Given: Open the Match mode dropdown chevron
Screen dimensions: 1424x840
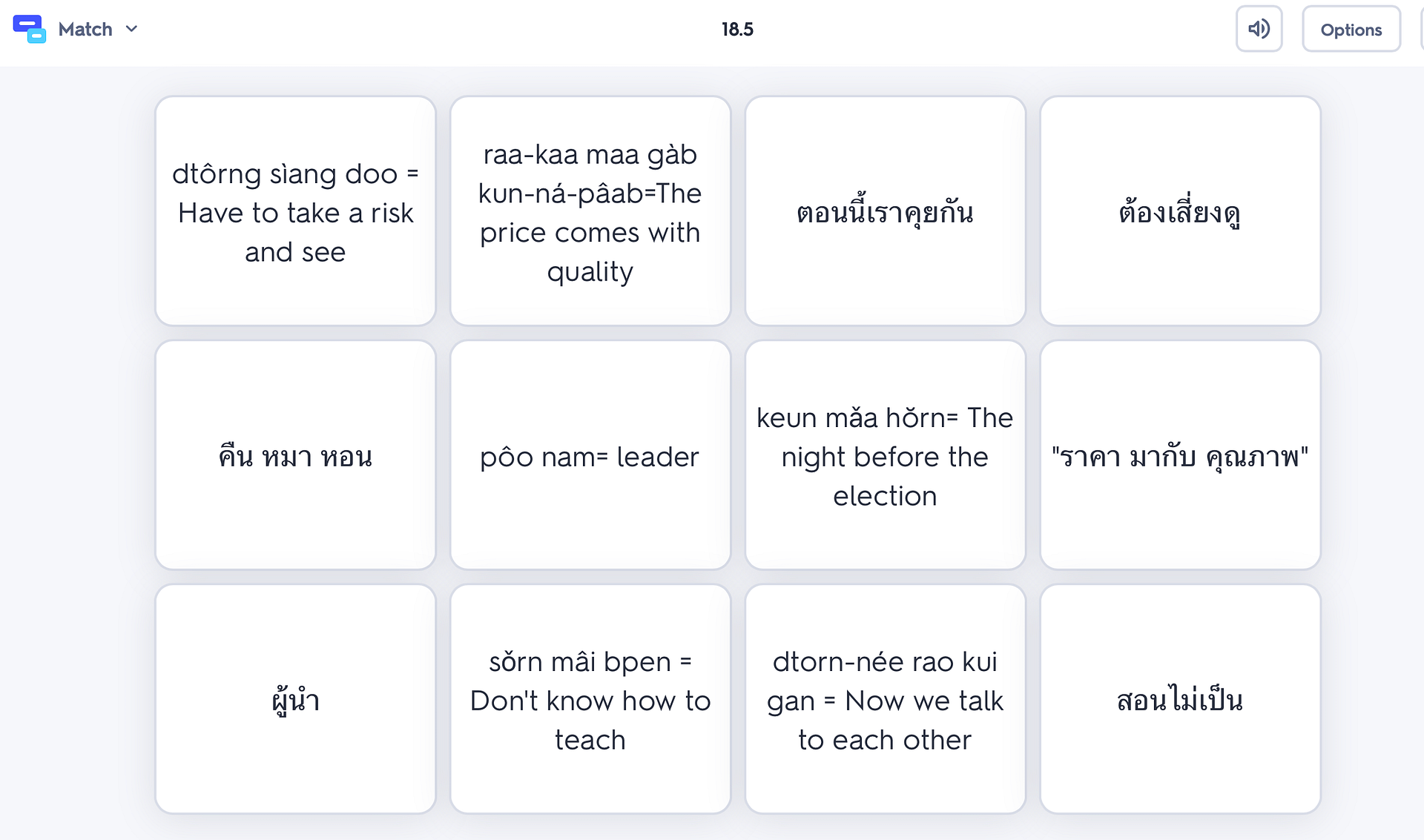Looking at the screenshot, I should click(131, 29).
